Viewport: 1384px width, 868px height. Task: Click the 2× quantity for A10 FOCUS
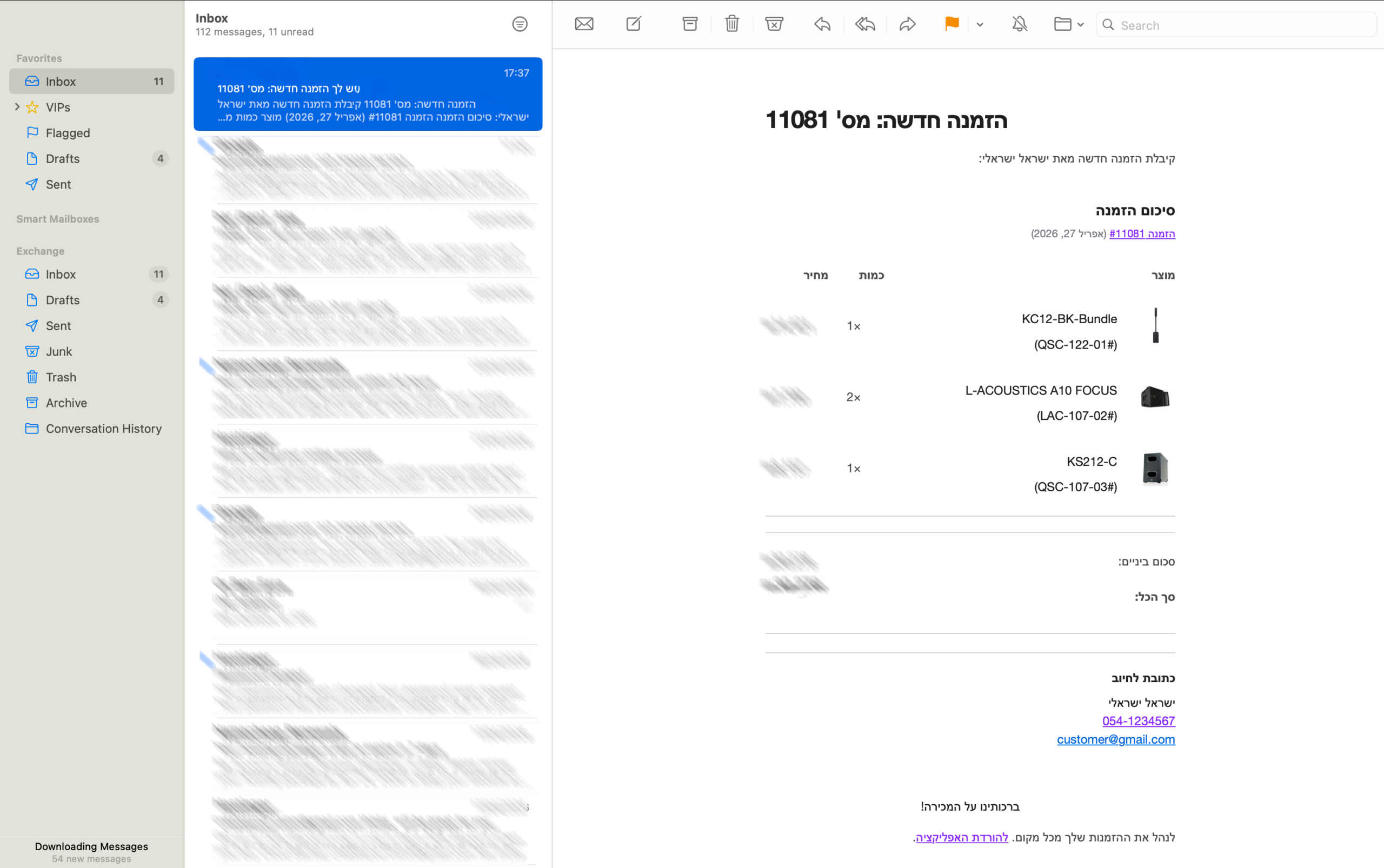click(x=853, y=397)
